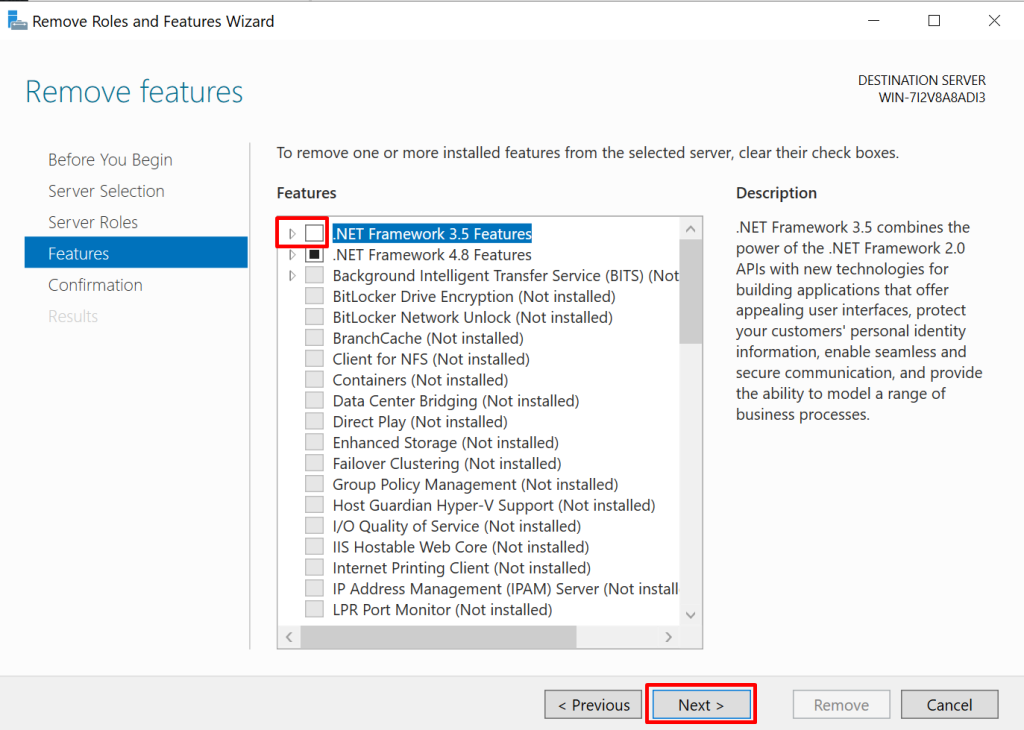Expand the .NET Framework 3.5 Features node
Viewport: 1024px width, 730px height.
coord(292,234)
